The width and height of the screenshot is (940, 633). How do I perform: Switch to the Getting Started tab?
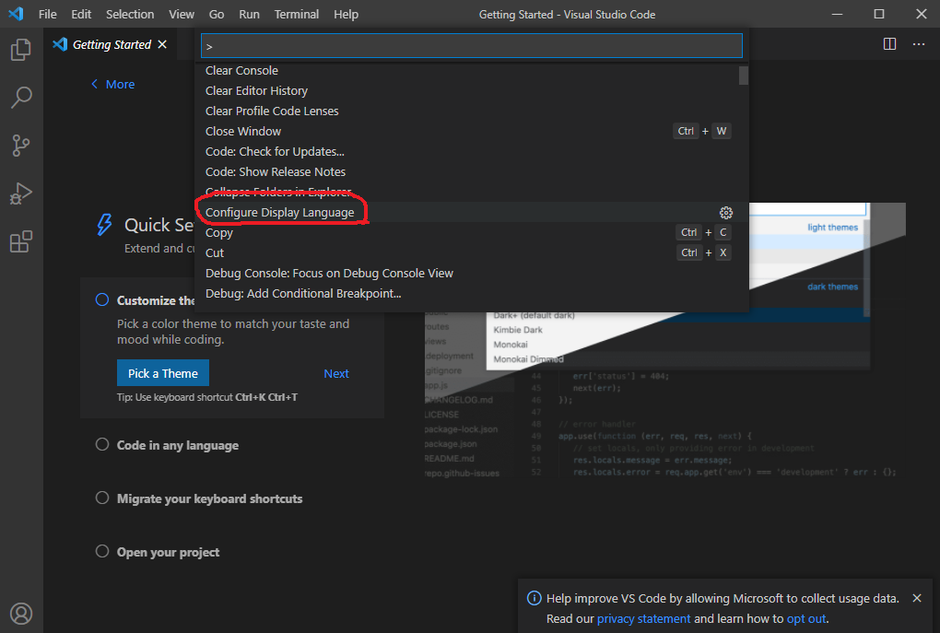click(x=112, y=44)
